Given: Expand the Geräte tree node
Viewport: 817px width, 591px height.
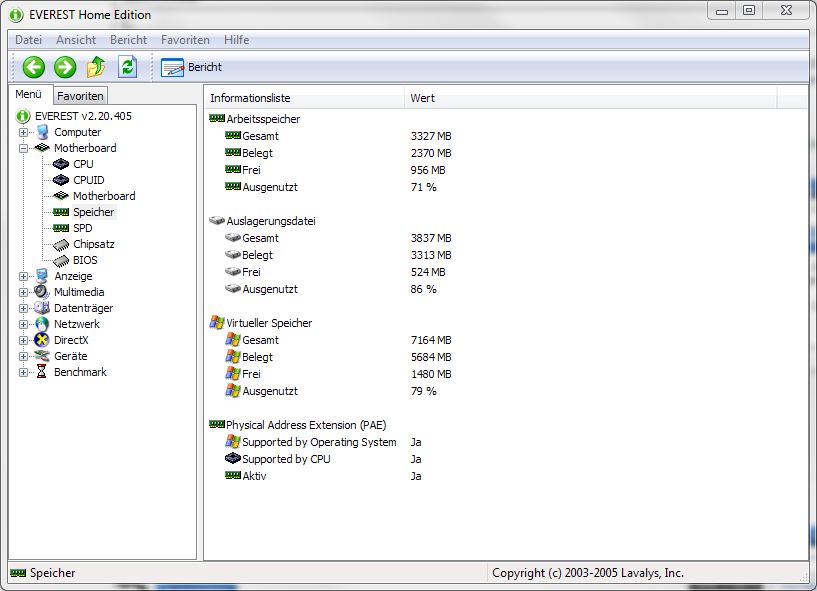Looking at the screenshot, I should point(23,356).
